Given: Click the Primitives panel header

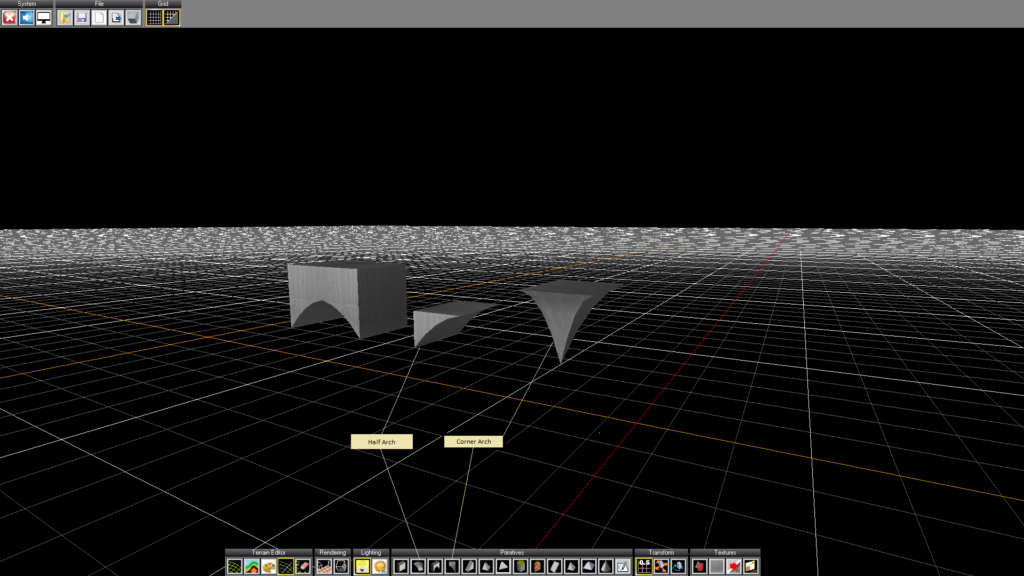Looking at the screenshot, I should coord(512,552).
